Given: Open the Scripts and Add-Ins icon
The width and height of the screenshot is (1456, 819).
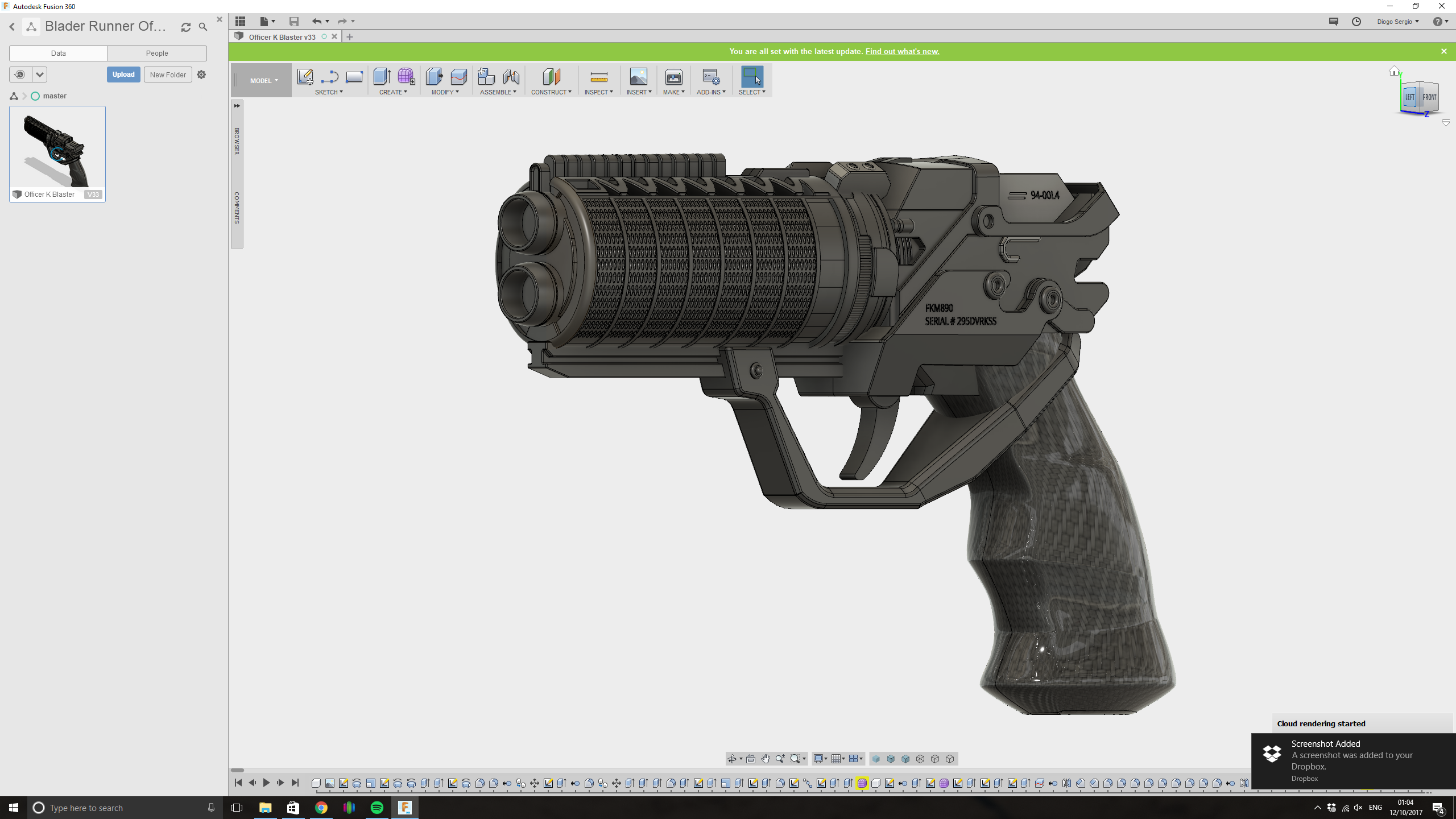Looking at the screenshot, I should [x=711, y=76].
